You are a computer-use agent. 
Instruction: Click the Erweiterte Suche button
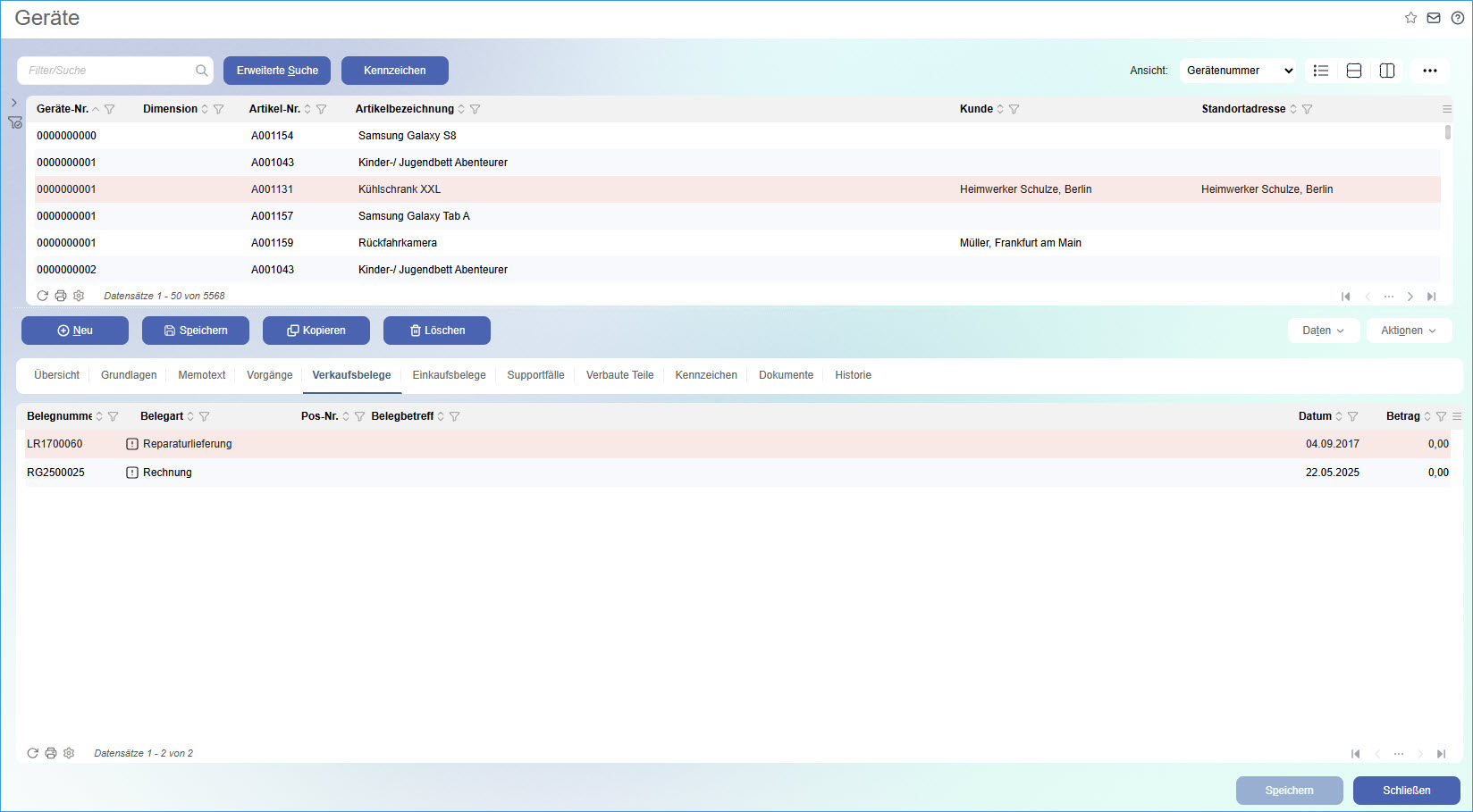tap(277, 71)
